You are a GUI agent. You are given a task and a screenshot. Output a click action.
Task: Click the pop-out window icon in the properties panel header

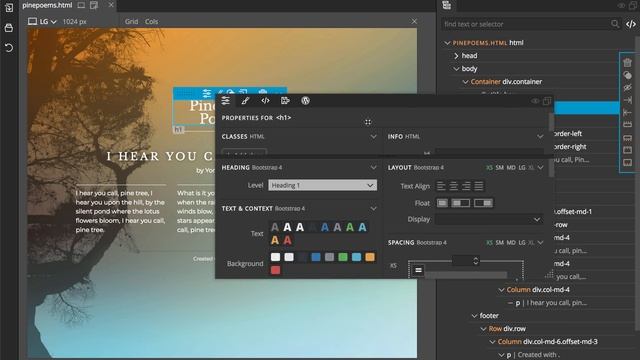click(x=547, y=101)
